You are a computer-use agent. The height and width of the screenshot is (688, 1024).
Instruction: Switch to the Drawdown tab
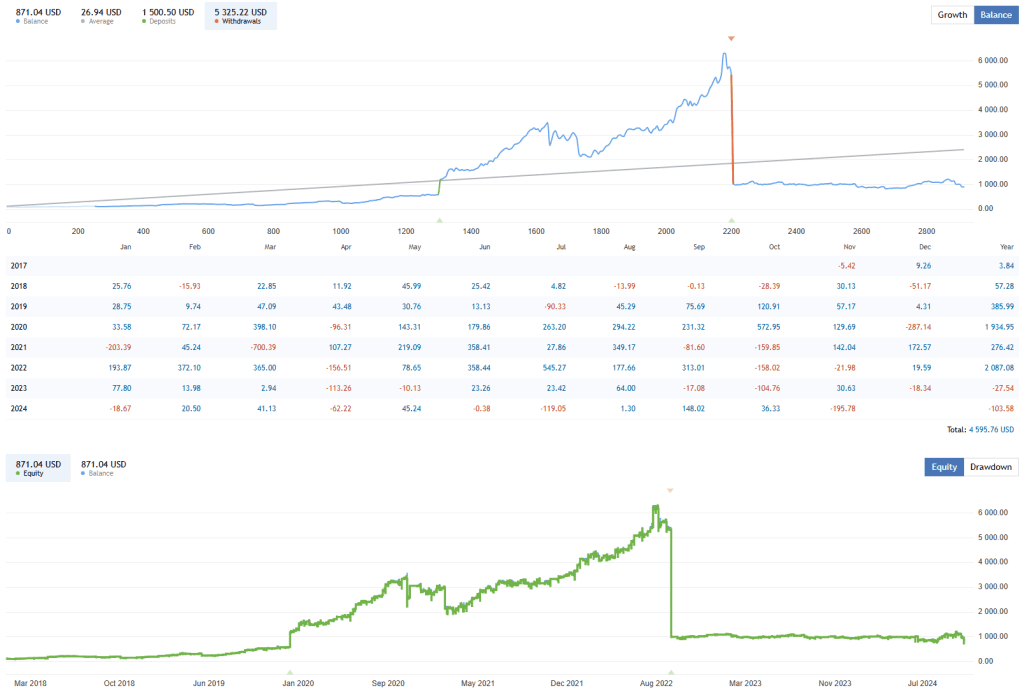tap(989, 467)
